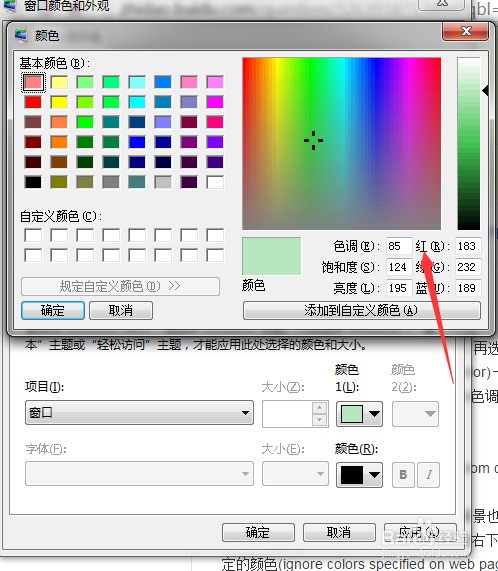Click 添加到自定义颜色 (Add to custom colors) button
Viewport: 498px width, 571px height.
click(x=361, y=311)
